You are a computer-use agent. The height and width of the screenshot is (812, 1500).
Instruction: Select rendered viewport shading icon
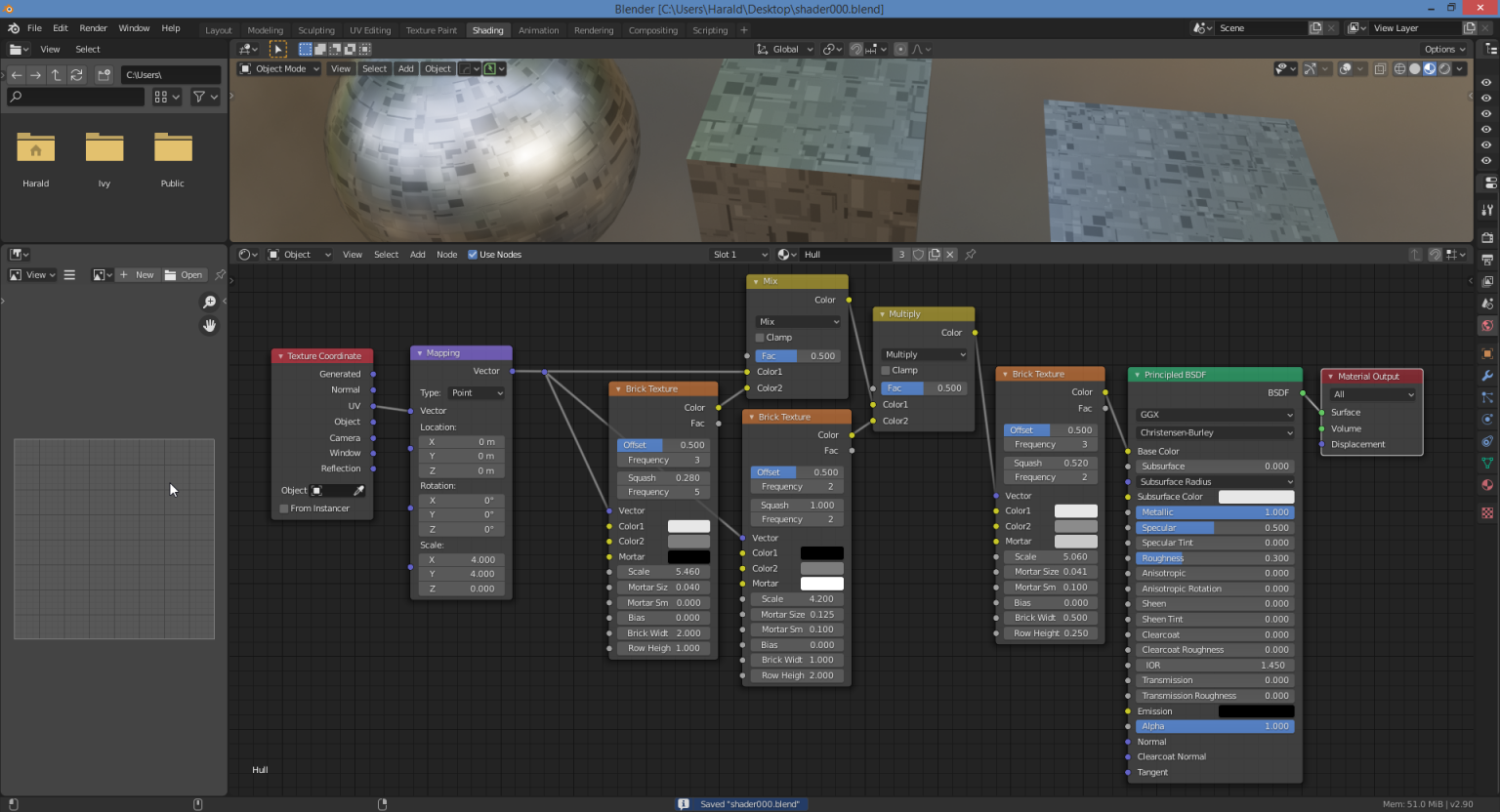1444,69
